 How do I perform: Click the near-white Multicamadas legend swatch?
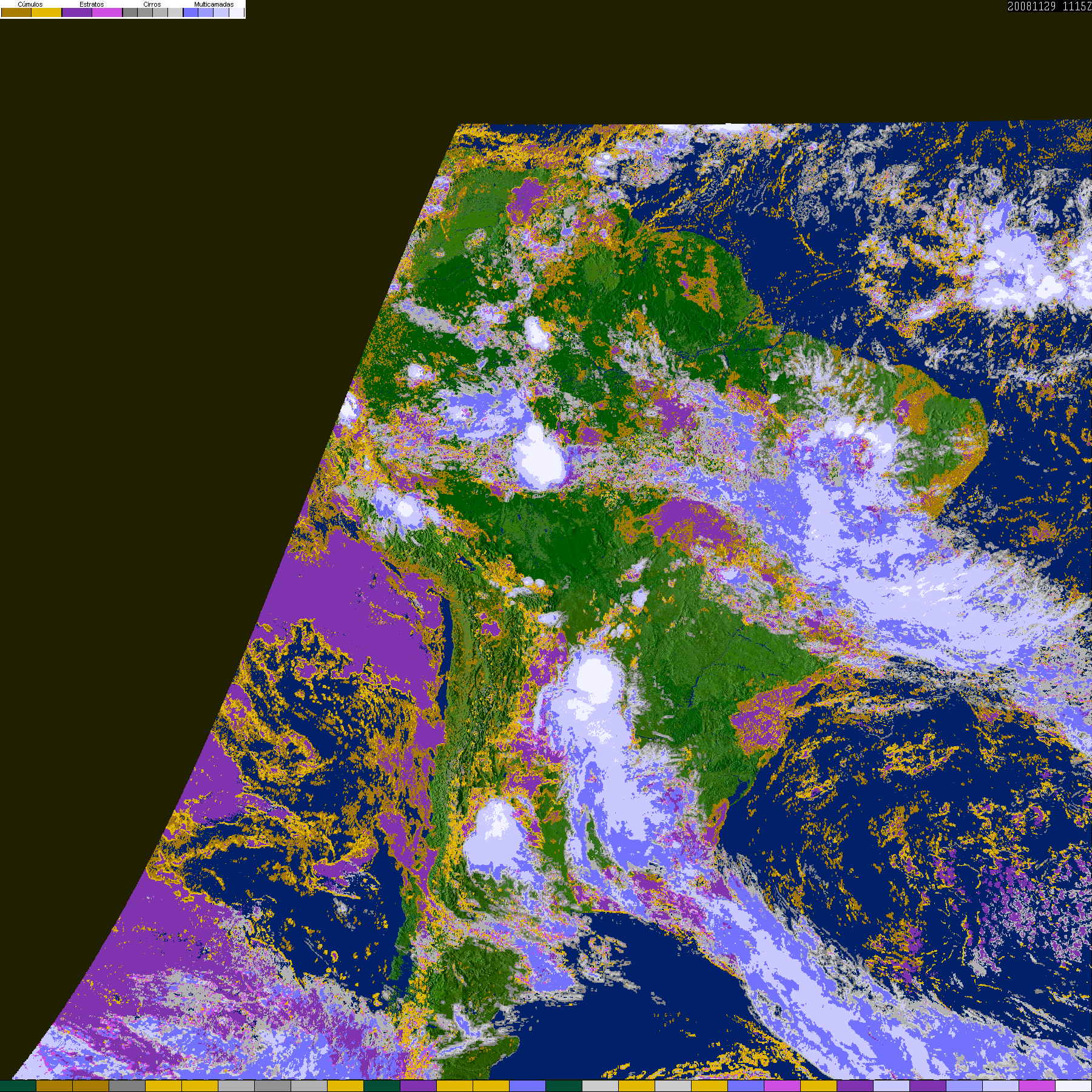tap(237, 12)
